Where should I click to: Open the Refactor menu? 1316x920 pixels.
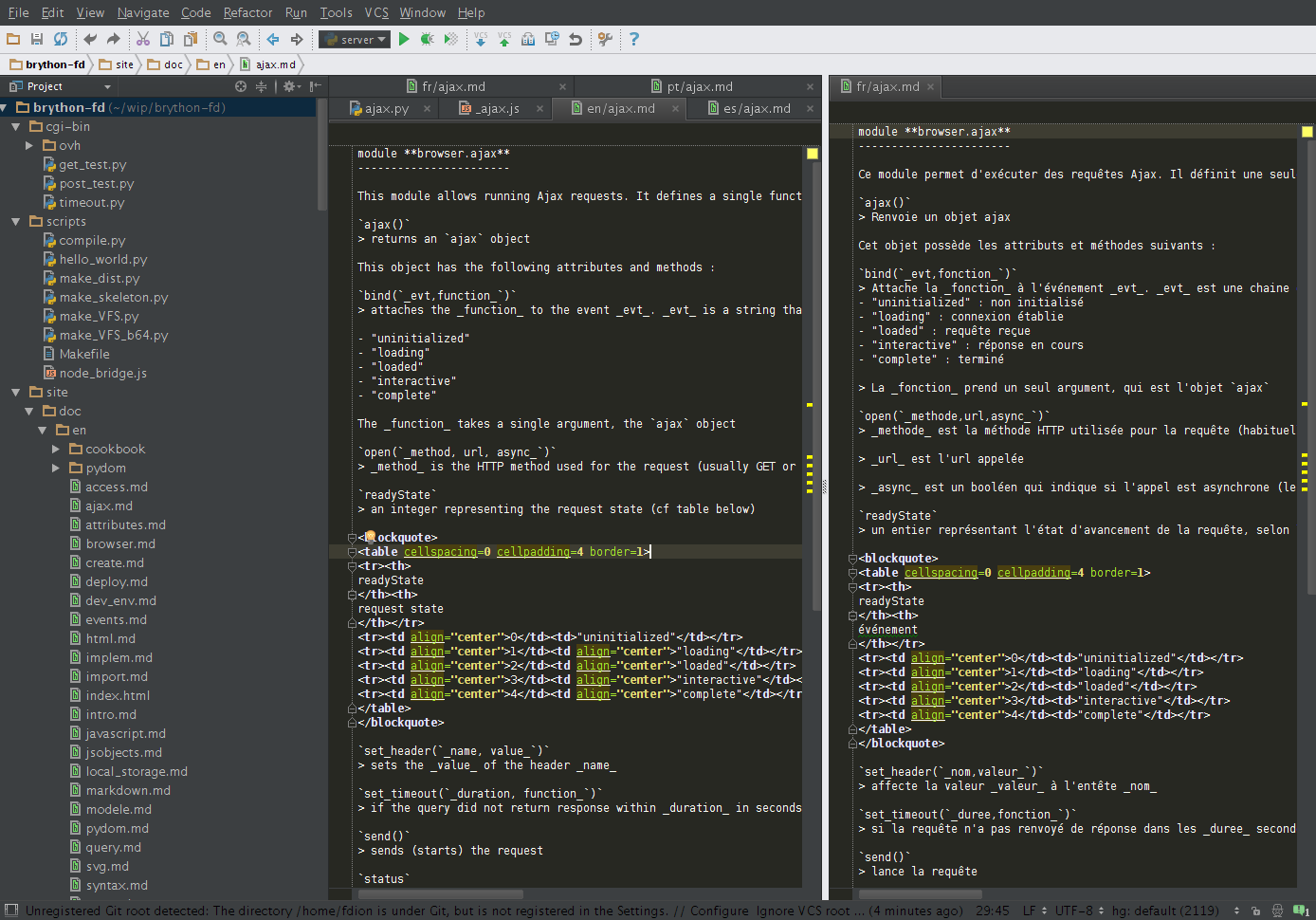pyautogui.click(x=247, y=12)
